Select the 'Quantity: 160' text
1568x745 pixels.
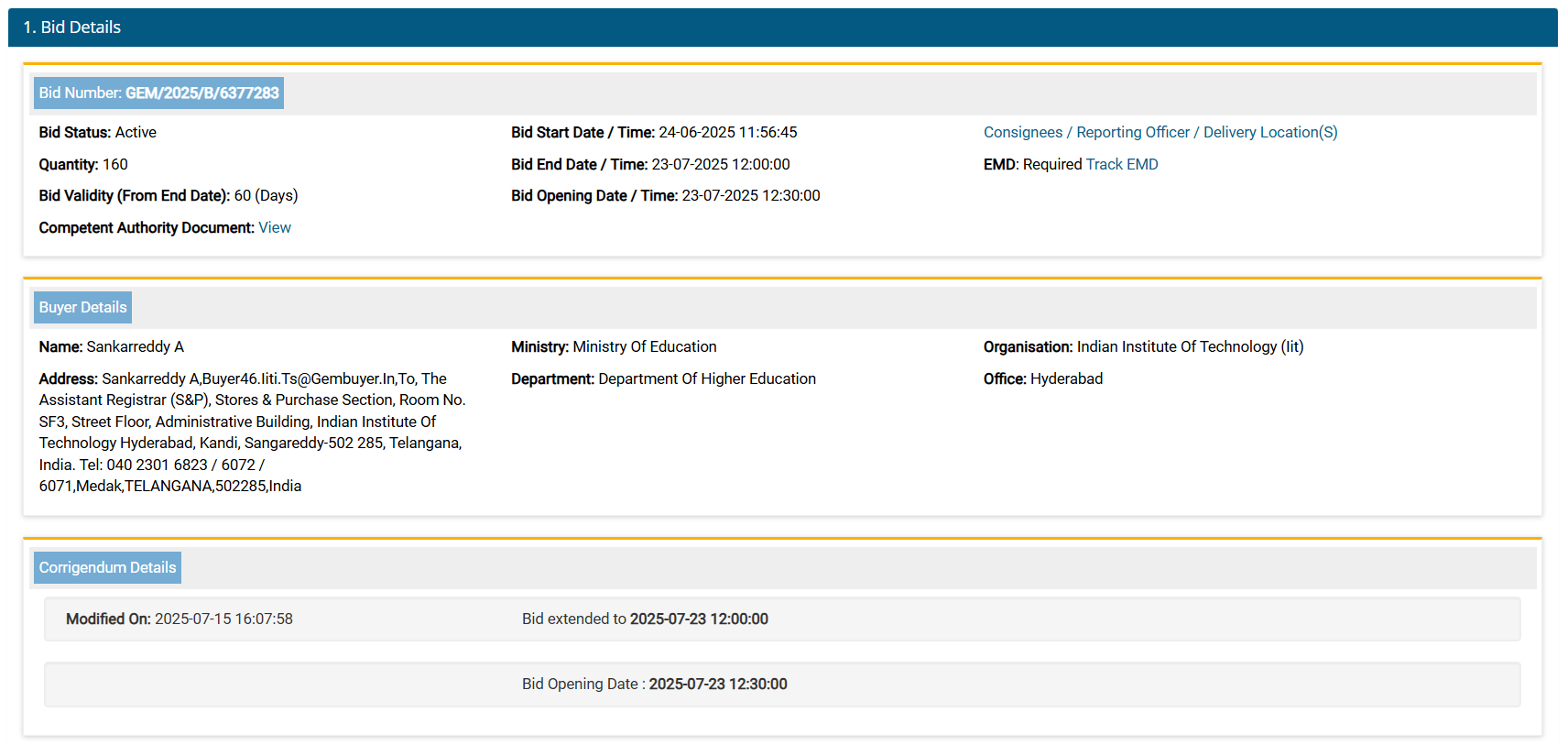83,164
